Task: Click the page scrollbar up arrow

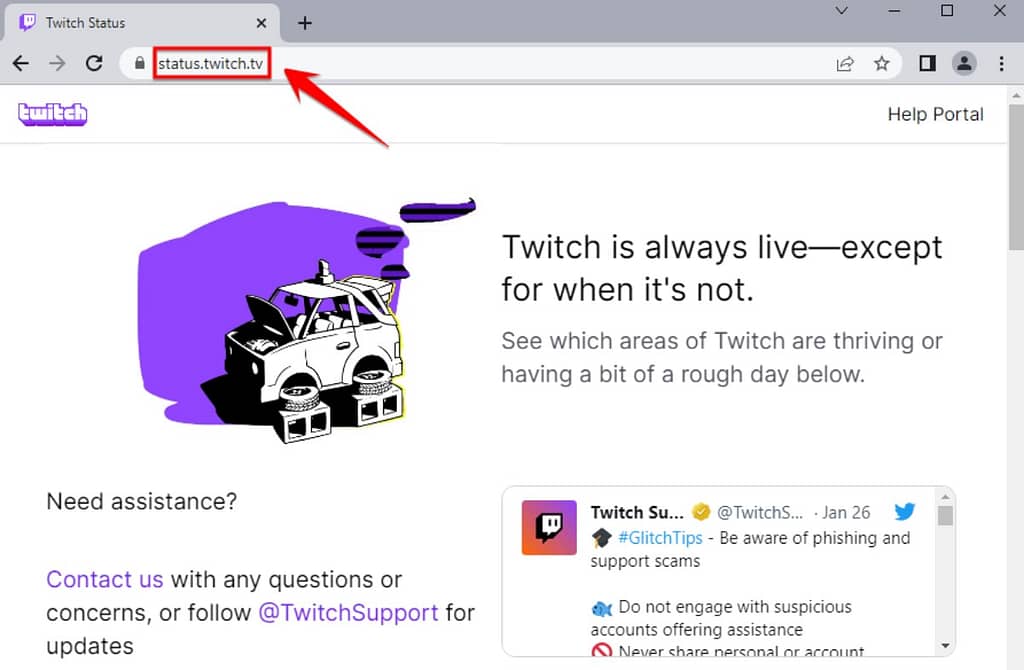Action: click(x=1016, y=95)
